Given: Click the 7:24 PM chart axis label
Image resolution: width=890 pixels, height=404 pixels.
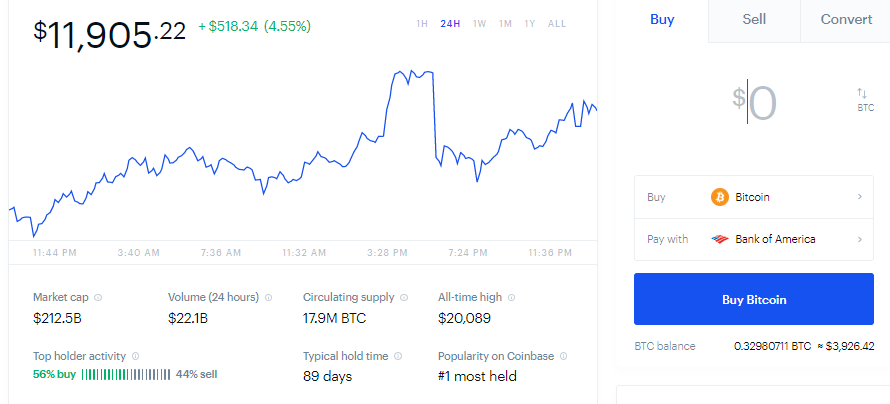Looking at the screenshot, I should pos(467,252).
